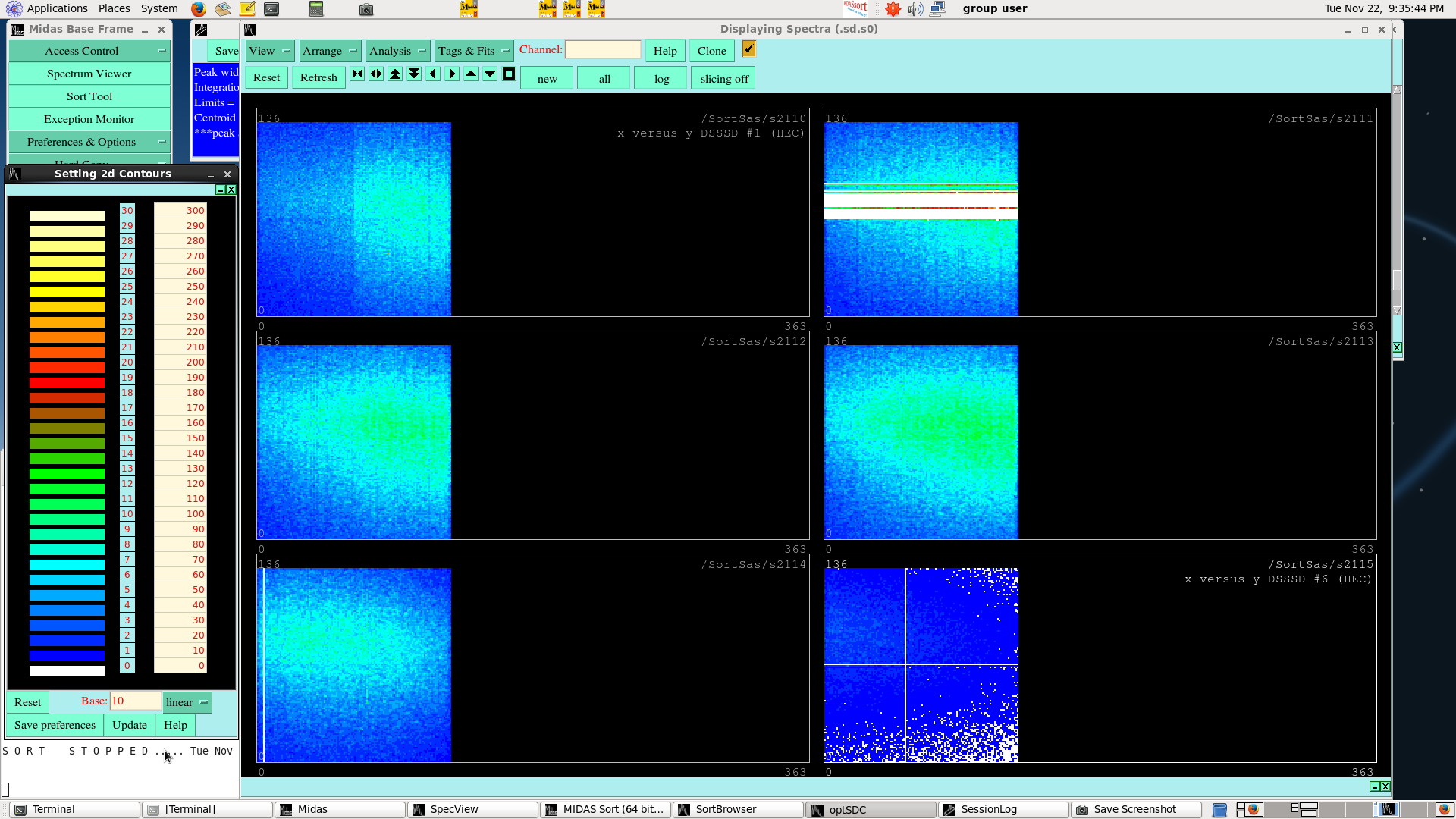Click the Reset button in the spectra toolbar

point(266,77)
